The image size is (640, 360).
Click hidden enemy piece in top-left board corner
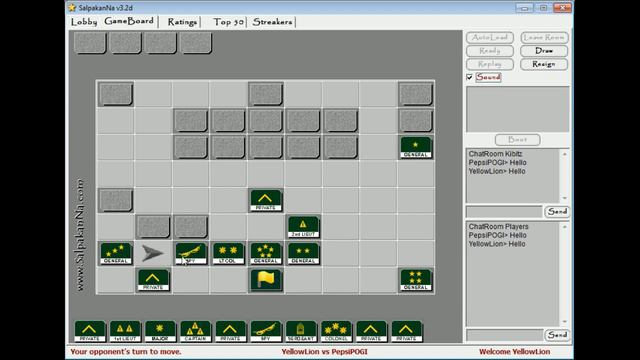click(x=116, y=94)
